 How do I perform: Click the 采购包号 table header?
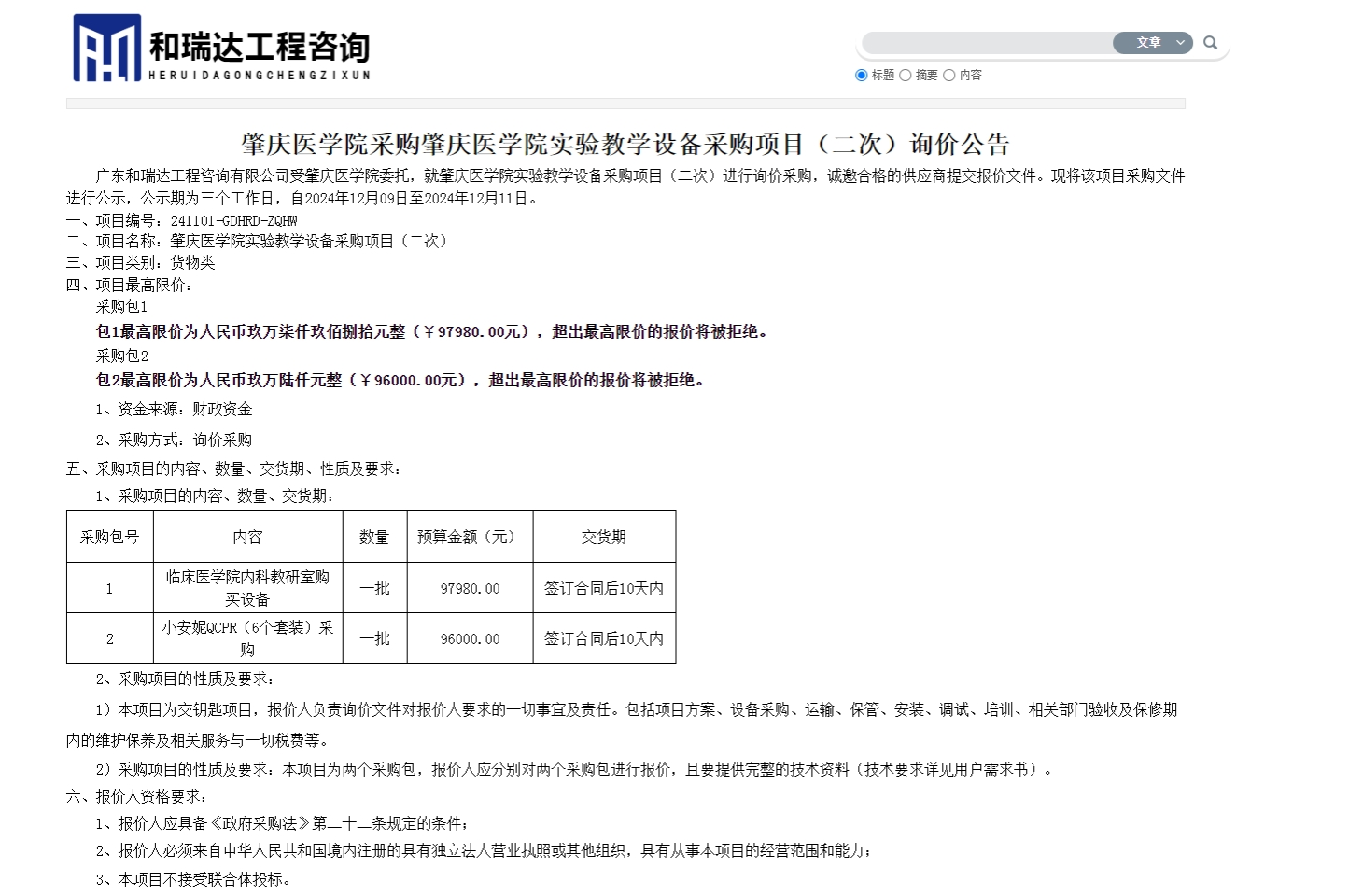coord(110,537)
